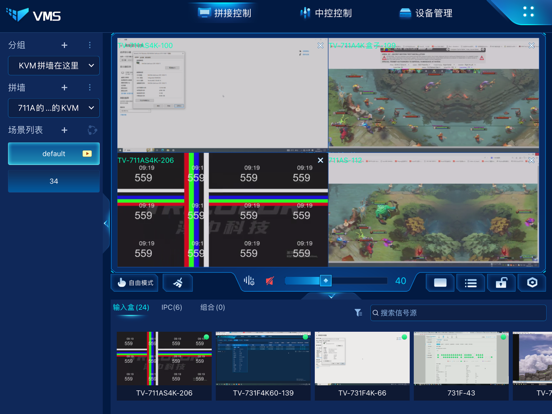Image resolution: width=552 pixels, height=414 pixels.
Task: Add a new group with 分组 plus
Action: pyautogui.click(x=64, y=45)
